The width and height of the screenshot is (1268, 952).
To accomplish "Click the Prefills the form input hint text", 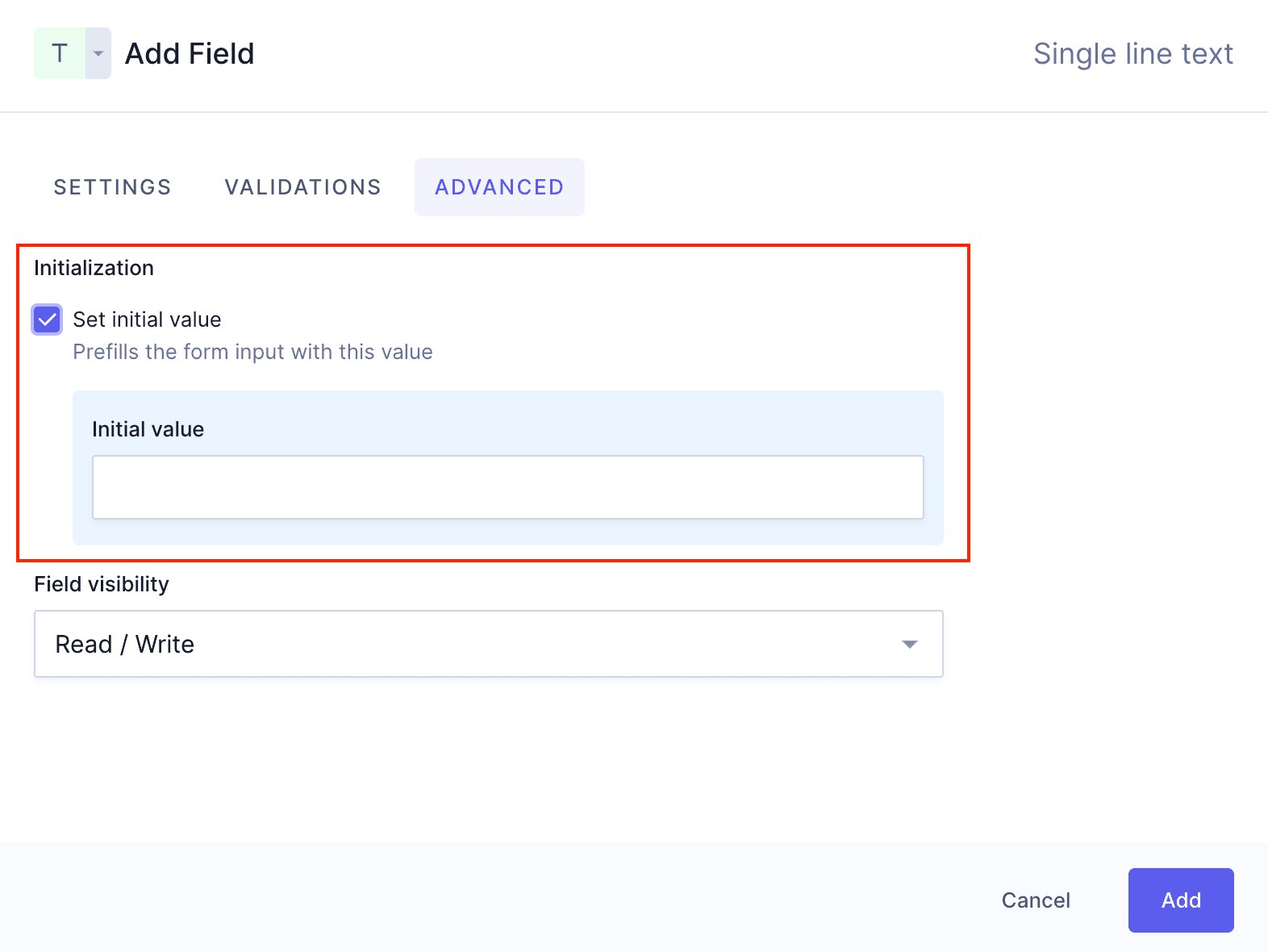I will [252, 352].
